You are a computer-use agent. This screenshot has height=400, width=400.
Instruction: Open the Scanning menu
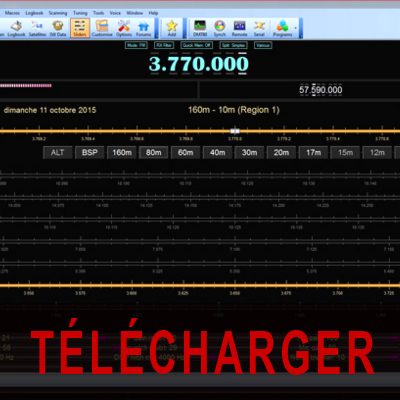58,13
